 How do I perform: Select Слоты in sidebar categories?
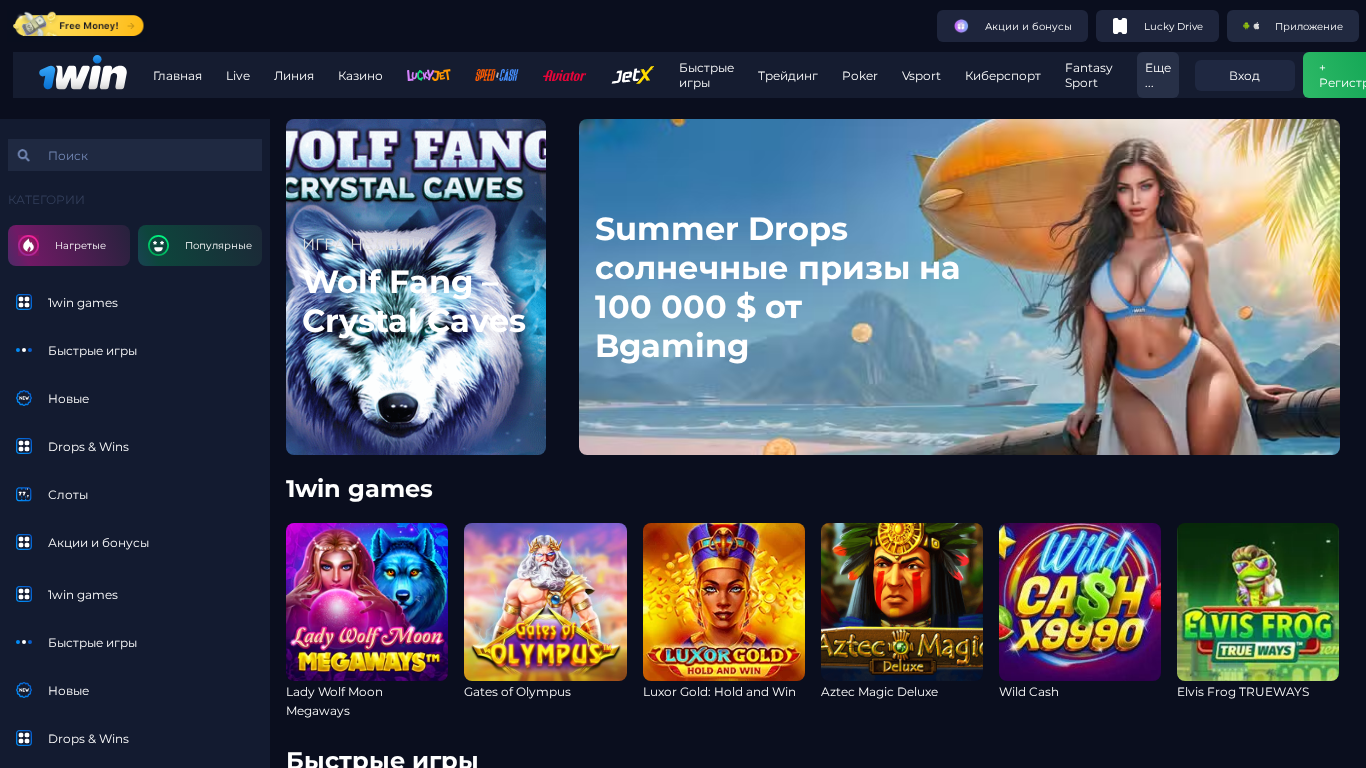68,494
